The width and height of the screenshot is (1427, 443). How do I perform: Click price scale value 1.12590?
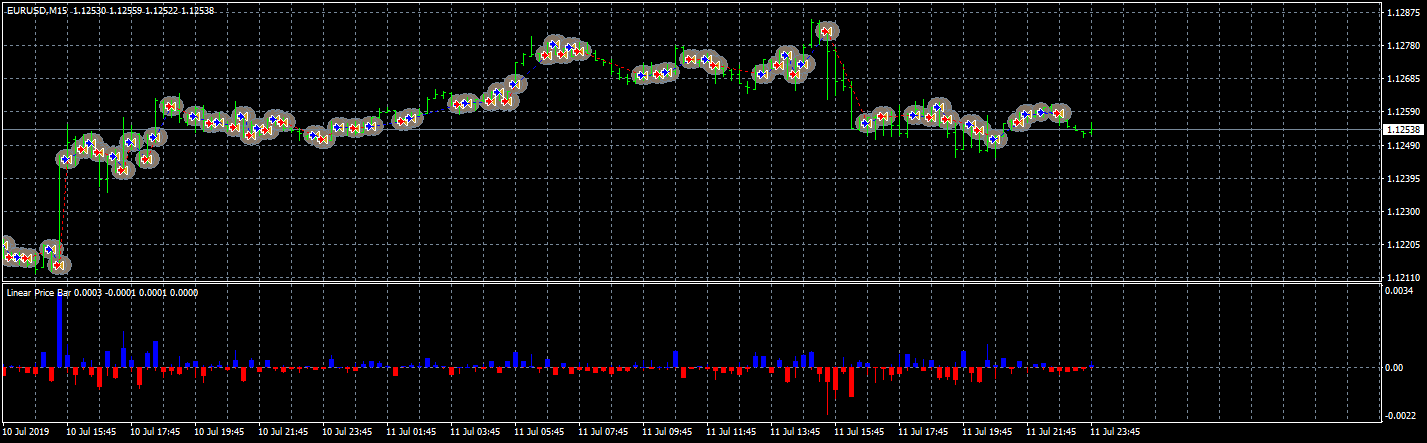(x=1402, y=112)
